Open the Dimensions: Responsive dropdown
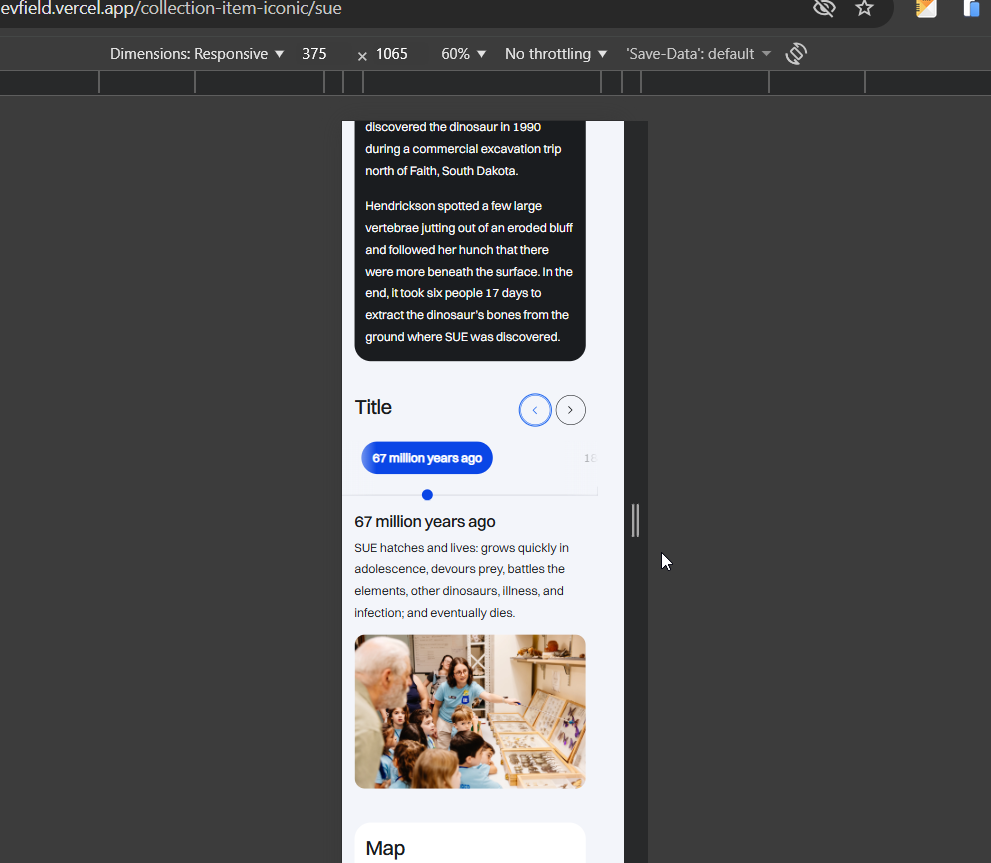This screenshot has height=863, width=991. point(197,54)
